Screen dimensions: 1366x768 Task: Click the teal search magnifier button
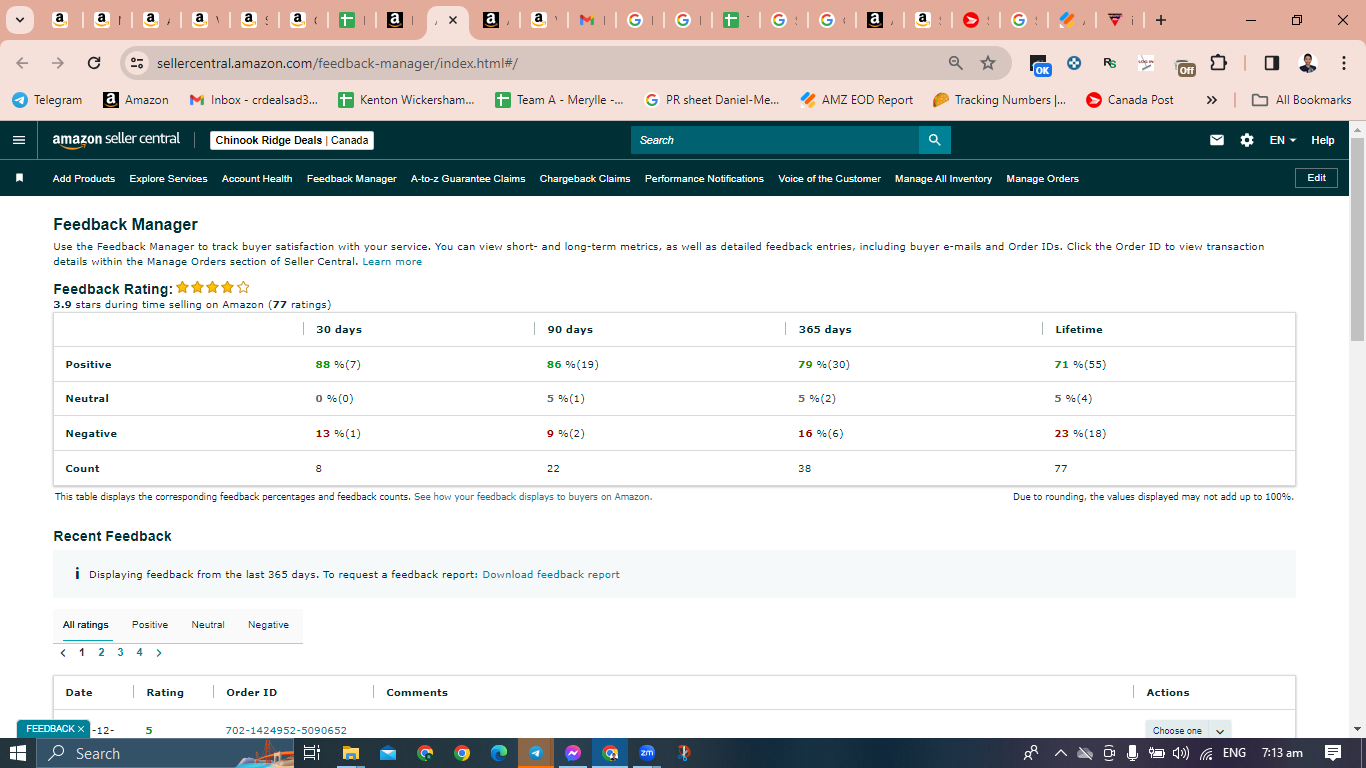934,140
